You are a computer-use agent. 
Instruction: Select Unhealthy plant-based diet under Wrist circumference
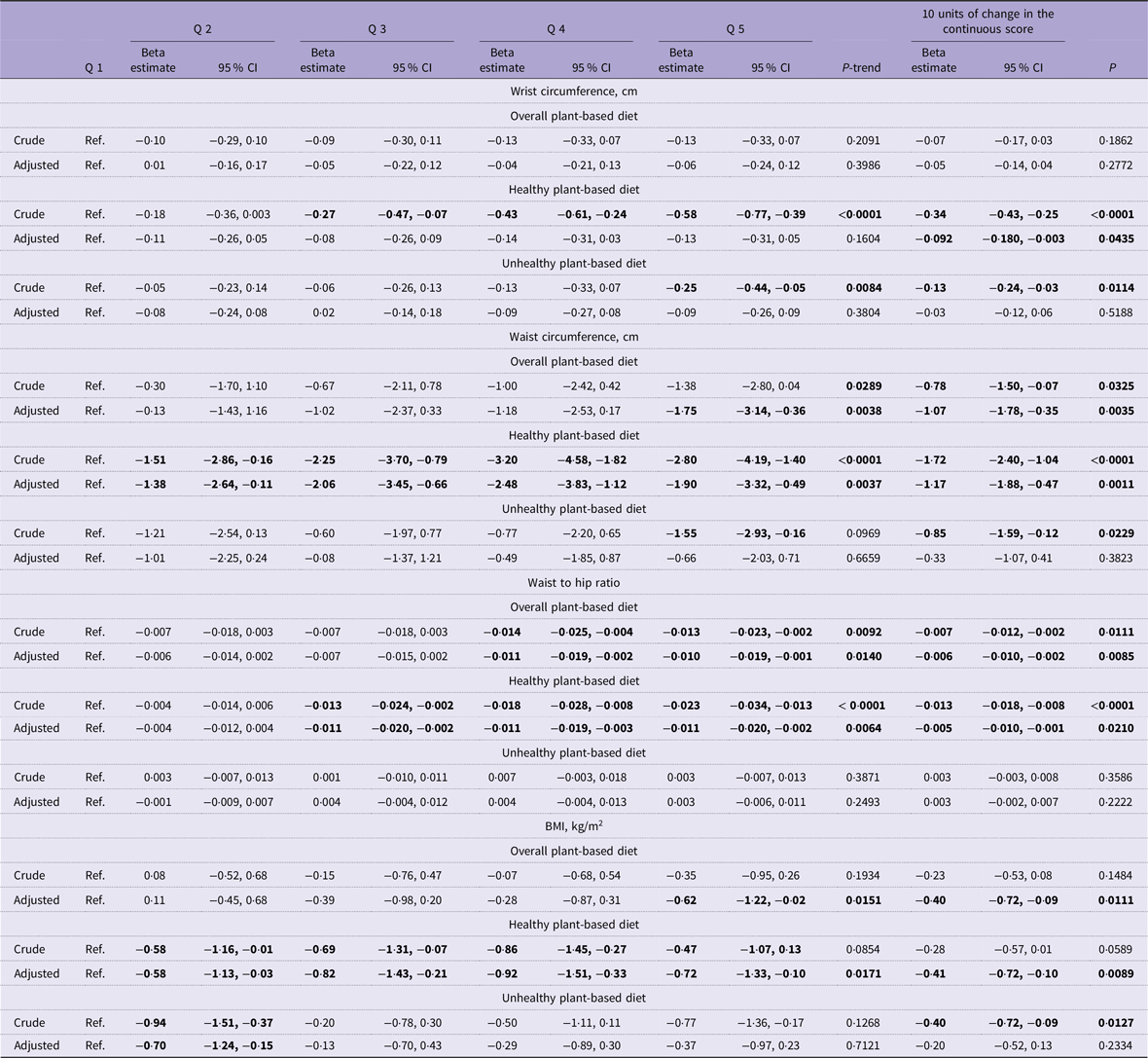574,263
